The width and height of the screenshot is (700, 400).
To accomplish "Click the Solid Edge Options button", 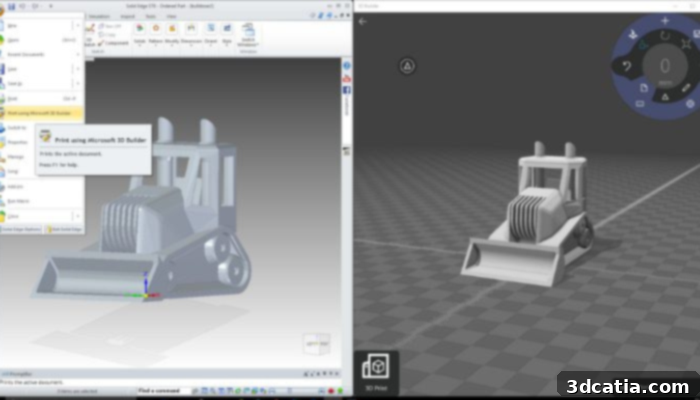I will 21,229.
